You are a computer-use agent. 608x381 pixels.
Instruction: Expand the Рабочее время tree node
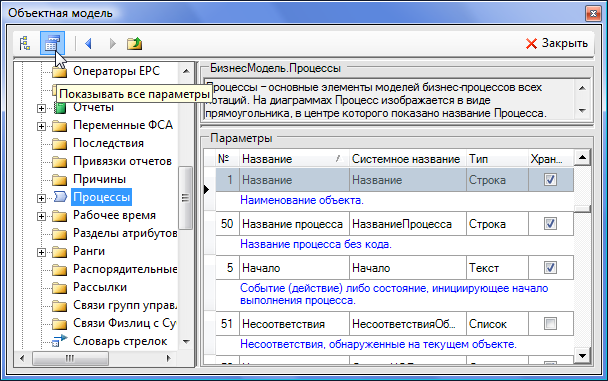click(x=41, y=216)
